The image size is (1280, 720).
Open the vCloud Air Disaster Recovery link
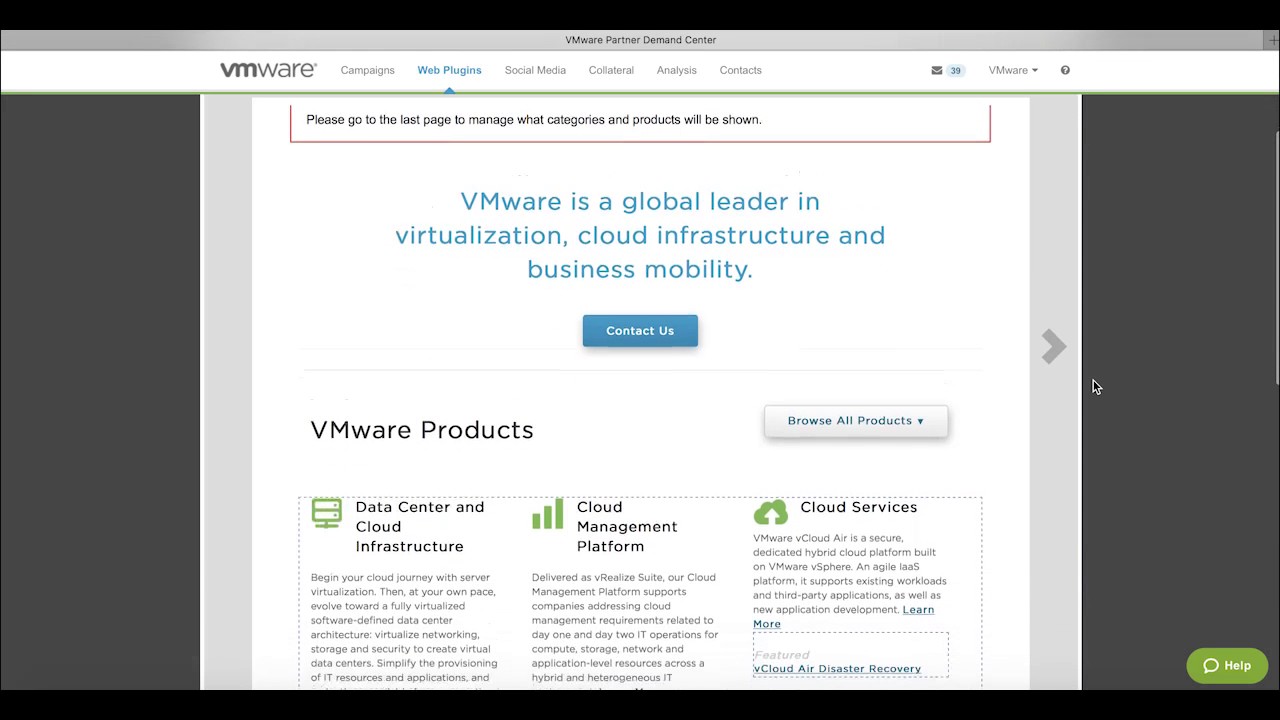point(837,668)
